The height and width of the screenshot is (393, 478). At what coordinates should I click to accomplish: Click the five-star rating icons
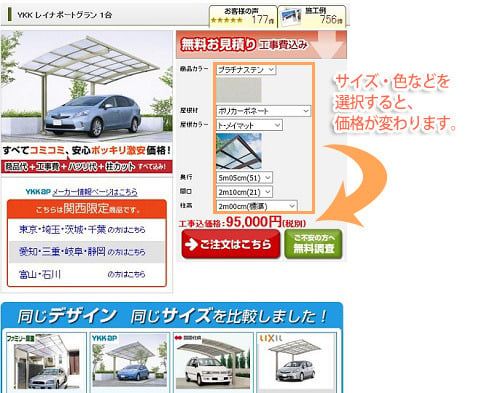click(x=227, y=20)
